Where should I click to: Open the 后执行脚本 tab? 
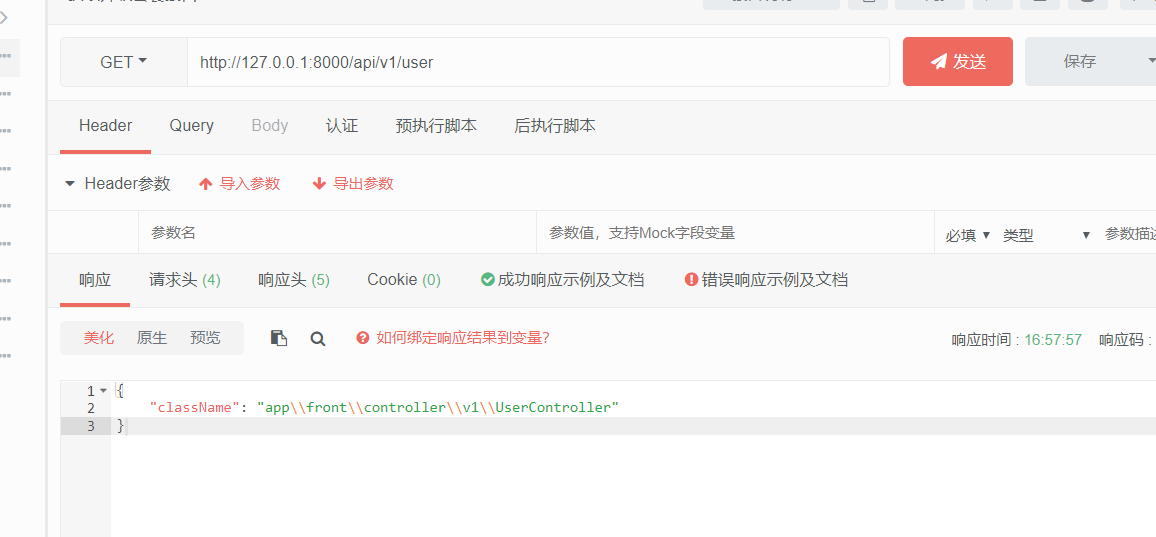coord(555,125)
